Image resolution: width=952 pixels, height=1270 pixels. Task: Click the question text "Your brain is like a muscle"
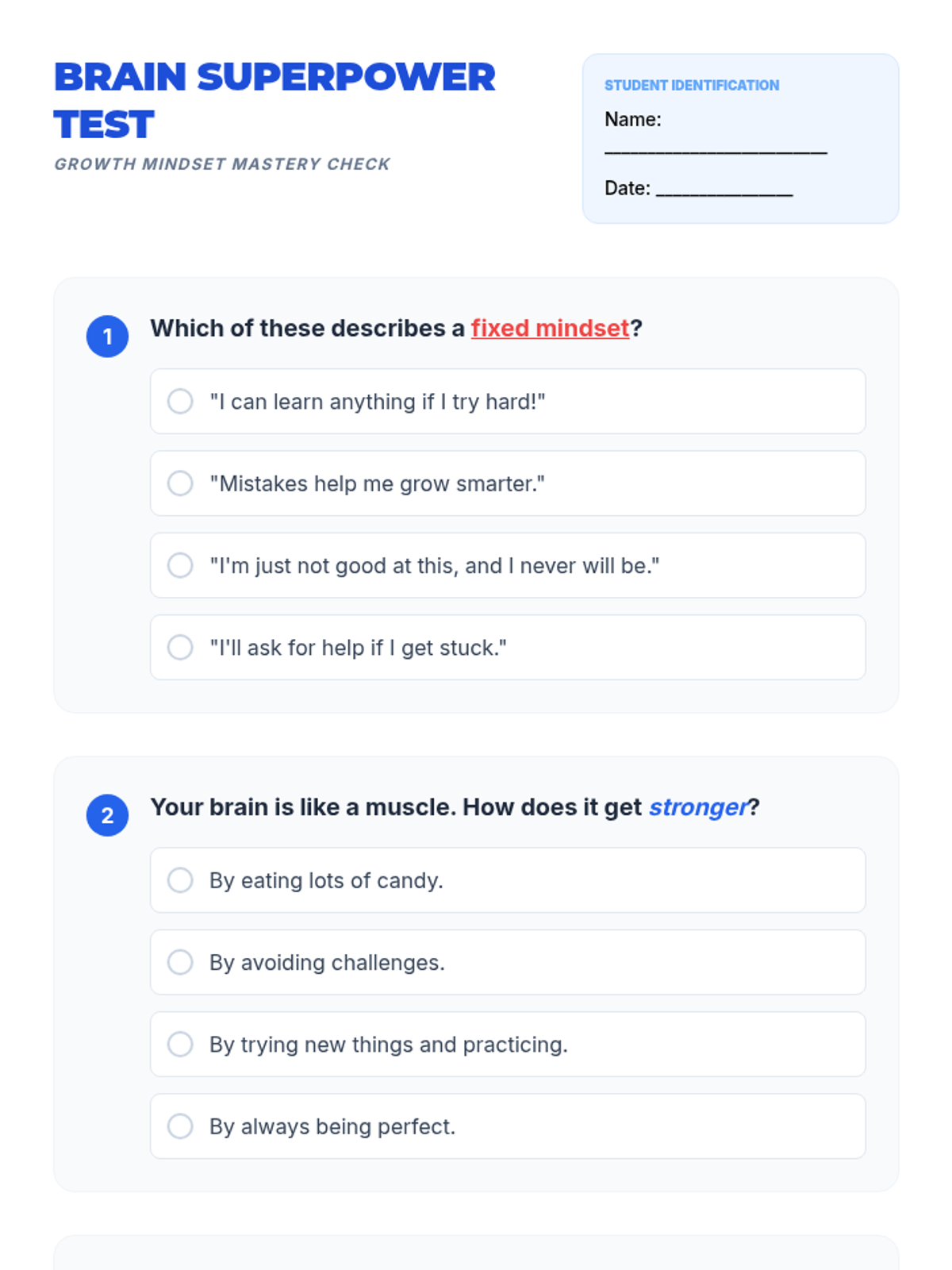(303, 806)
